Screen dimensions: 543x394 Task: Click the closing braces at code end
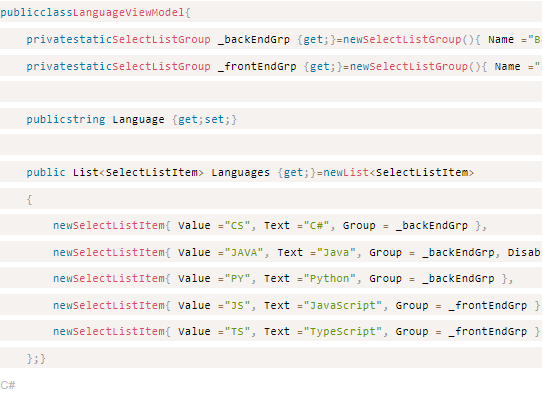point(36,358)
